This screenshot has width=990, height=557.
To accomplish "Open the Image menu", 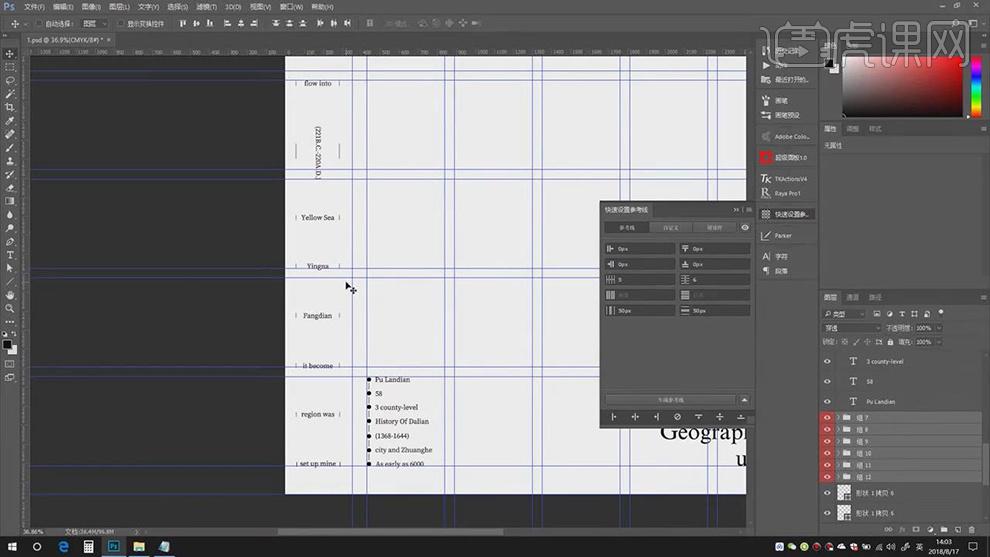I will [91, 7].
